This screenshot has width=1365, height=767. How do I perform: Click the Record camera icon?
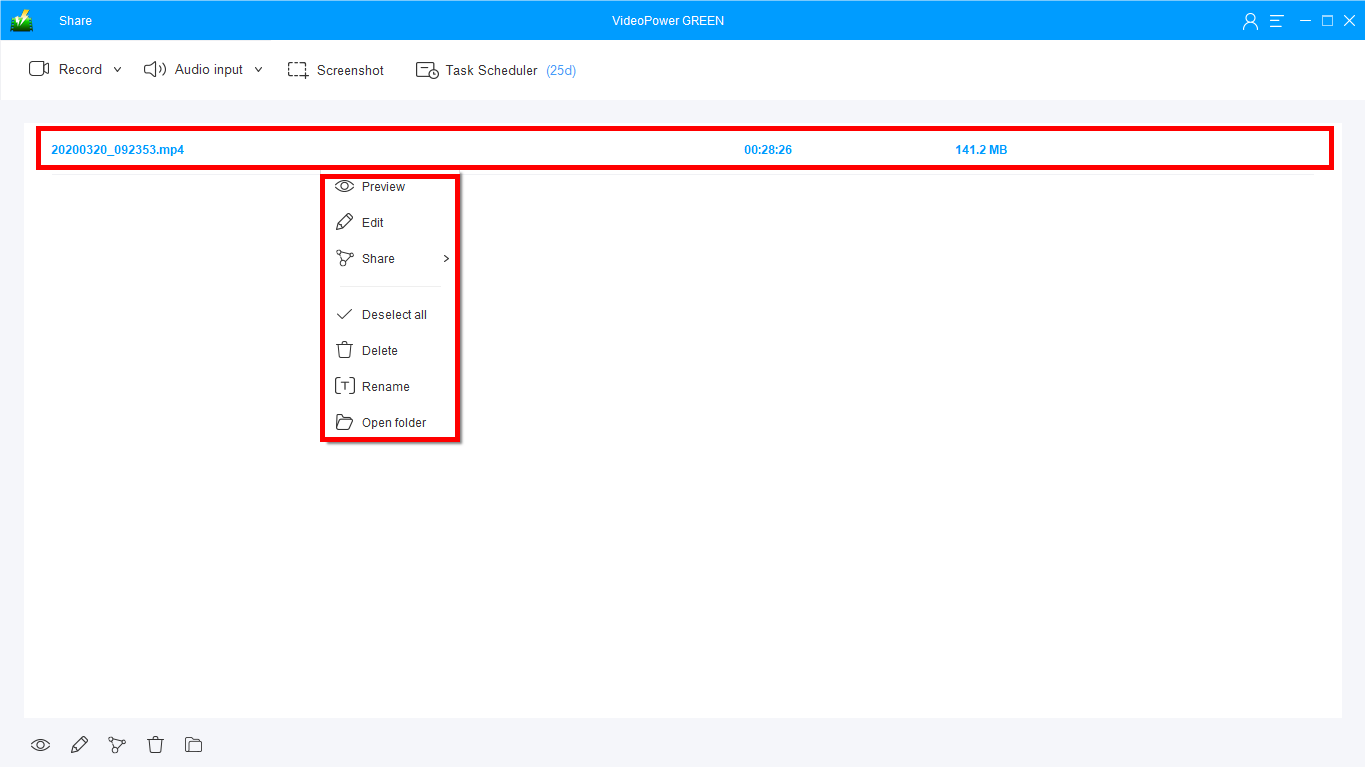(39, 69)
